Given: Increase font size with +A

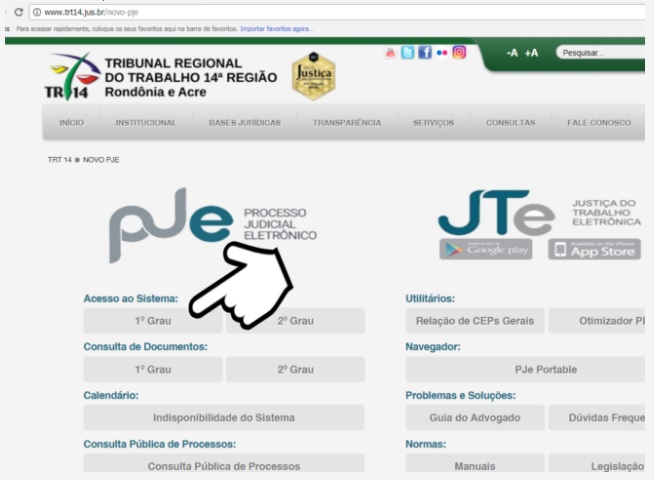Looking at the screenshot, I should pyautogui.click(x=531, y=53).
